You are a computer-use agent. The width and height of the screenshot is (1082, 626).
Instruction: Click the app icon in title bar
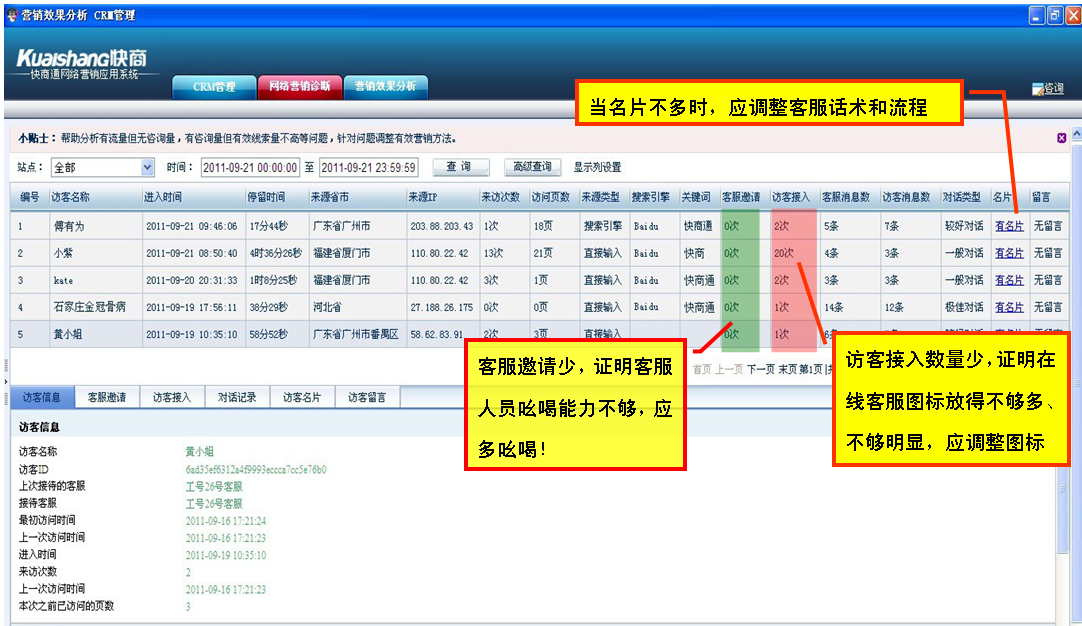(11, 15)
